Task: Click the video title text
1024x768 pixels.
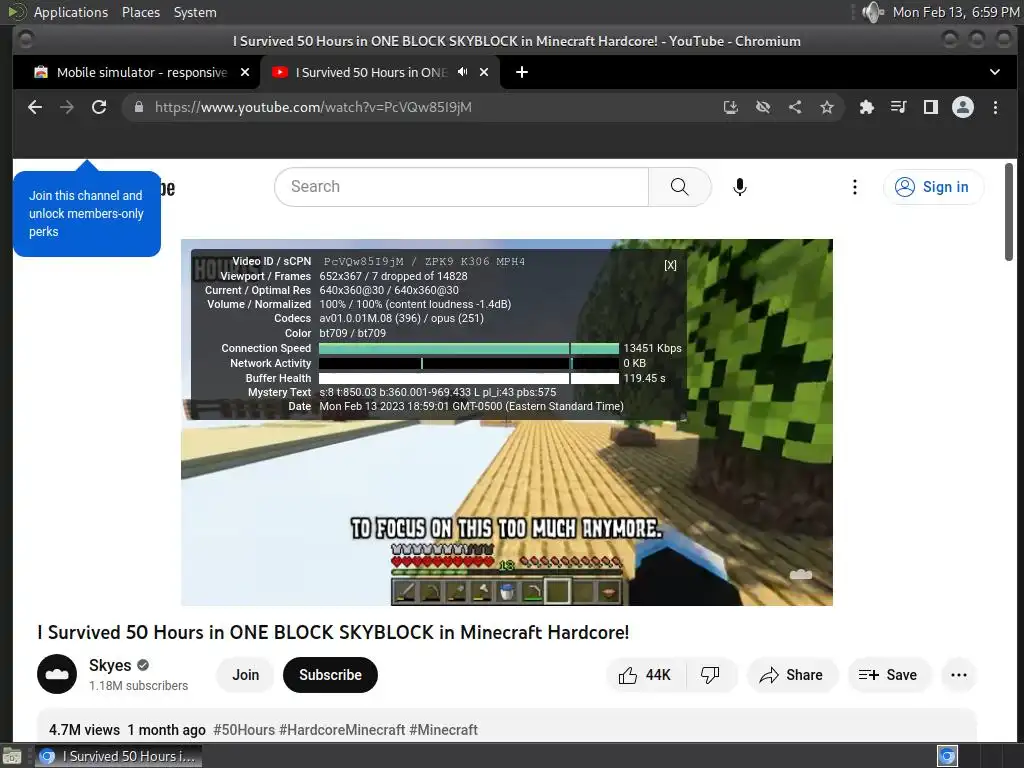Action: pyautogui.click(x=333, y=632)
